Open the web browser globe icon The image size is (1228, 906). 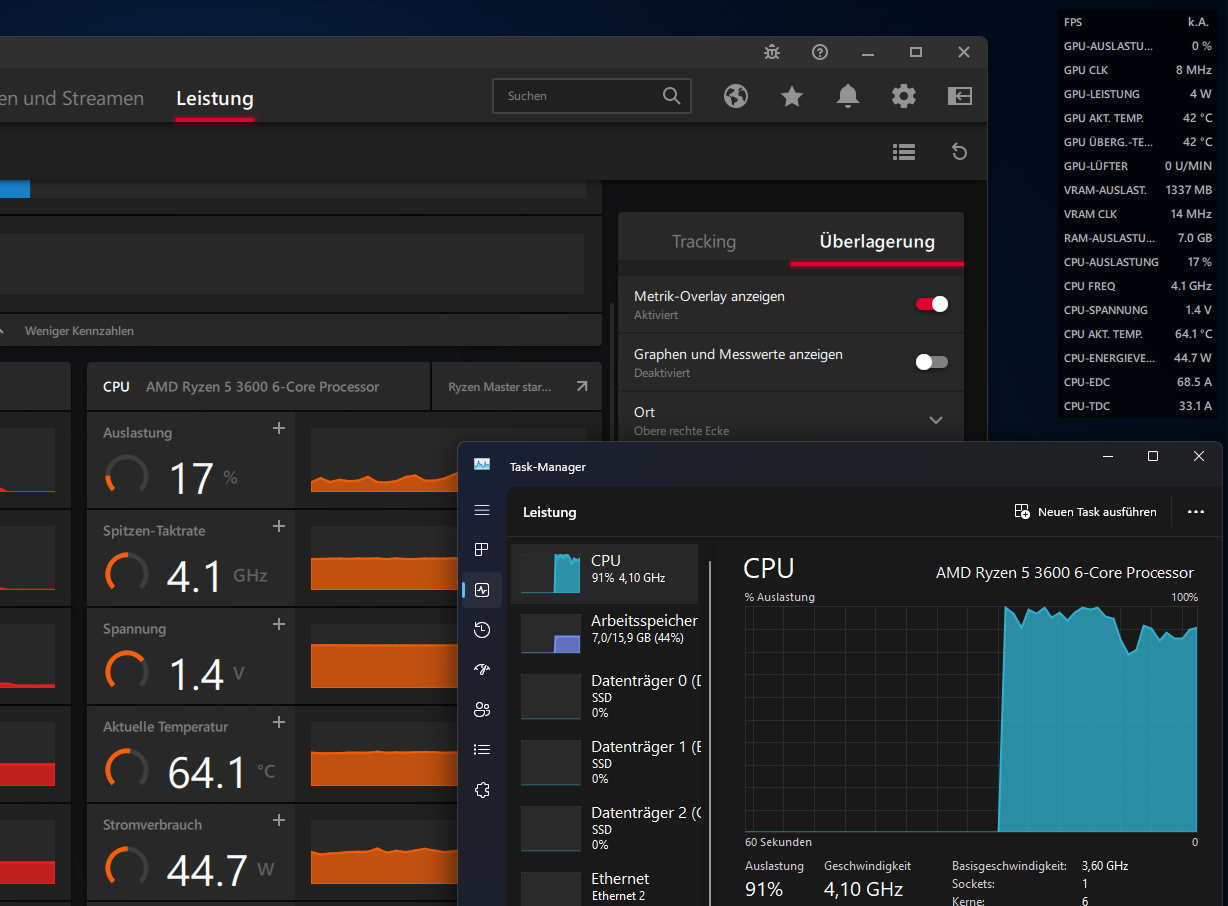(736, 96)
